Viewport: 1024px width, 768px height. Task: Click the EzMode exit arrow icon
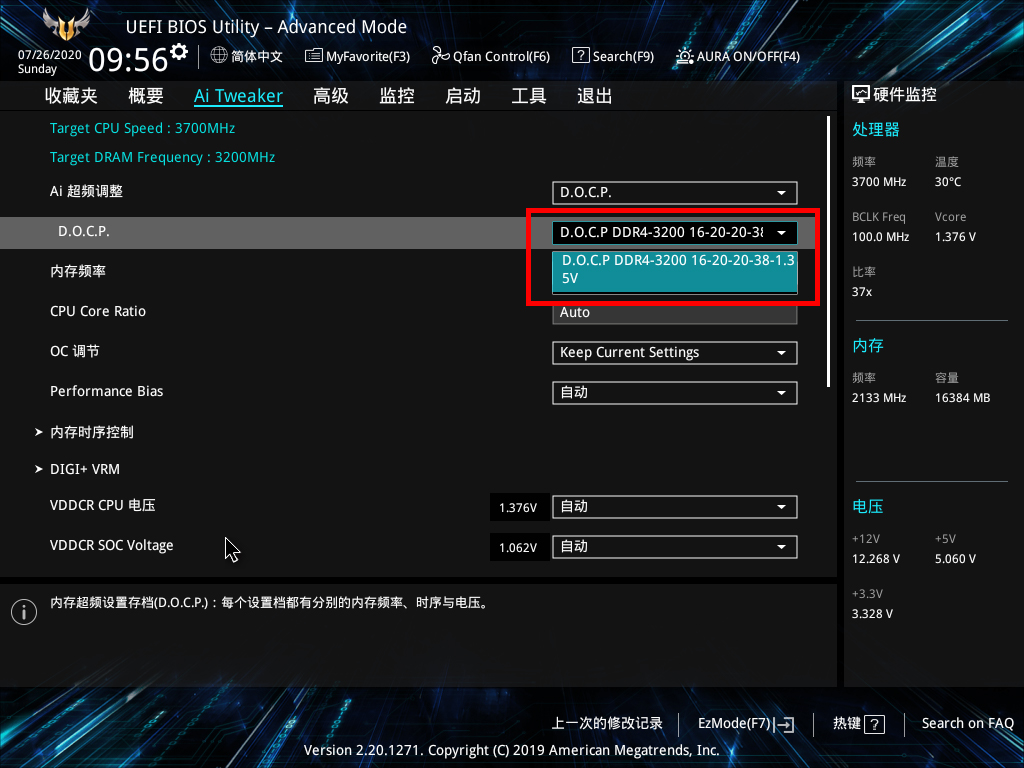[786, 724]
